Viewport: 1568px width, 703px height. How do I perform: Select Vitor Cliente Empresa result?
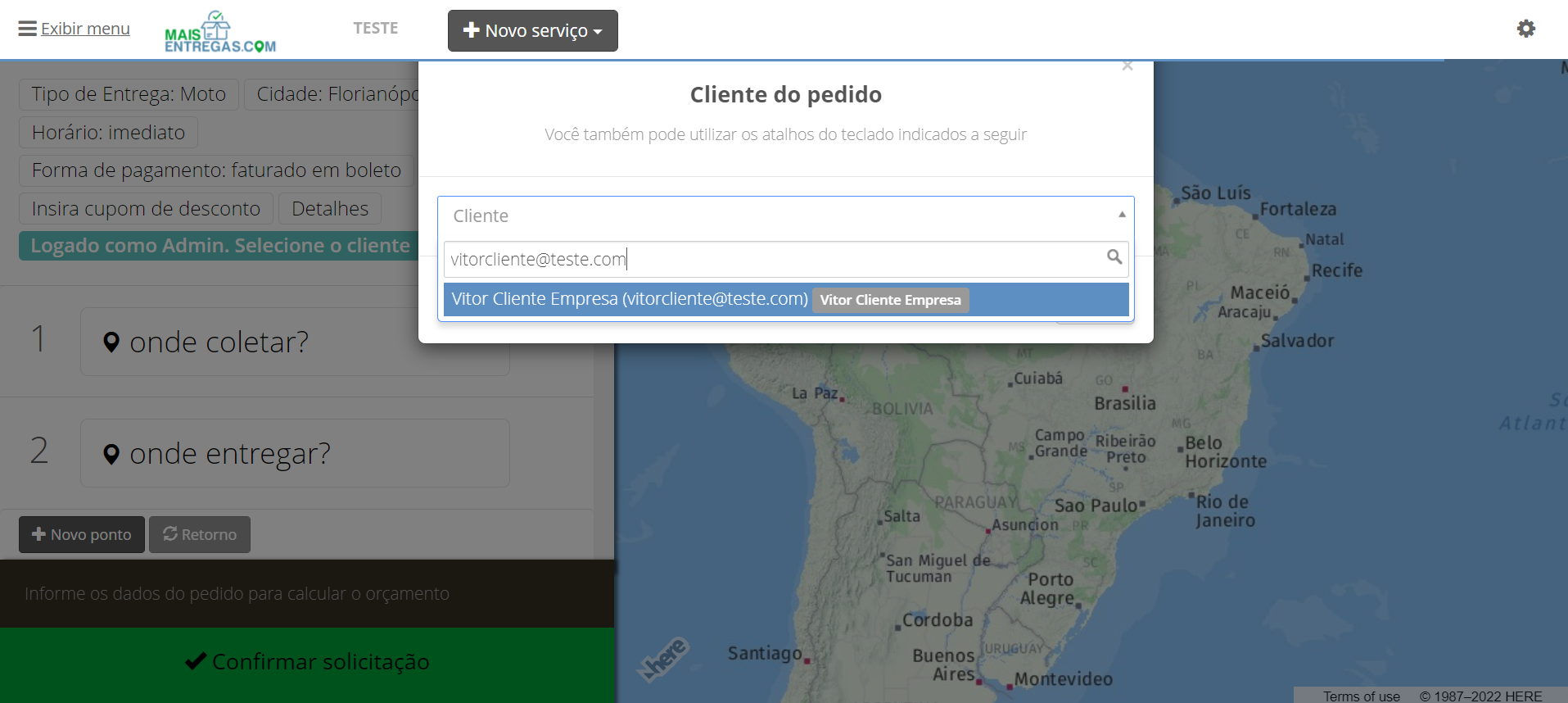click(x=786, y=299)
